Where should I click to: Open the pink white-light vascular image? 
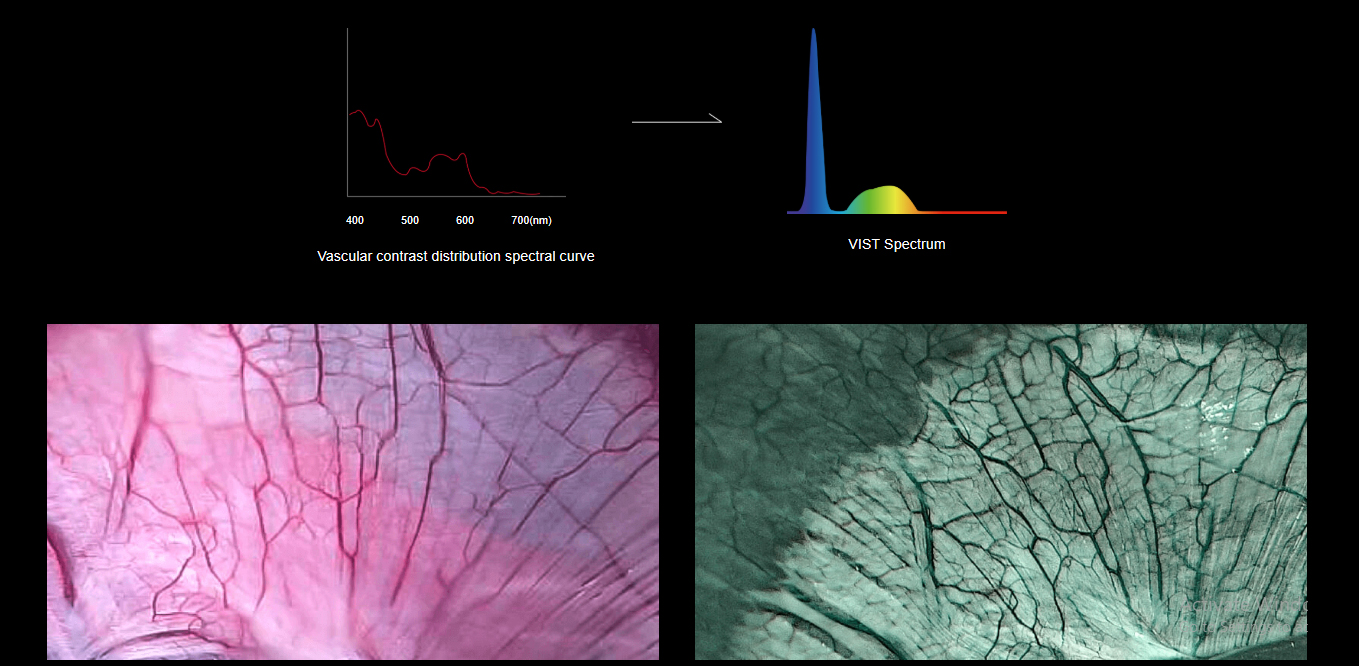click(x=353, y=491)
